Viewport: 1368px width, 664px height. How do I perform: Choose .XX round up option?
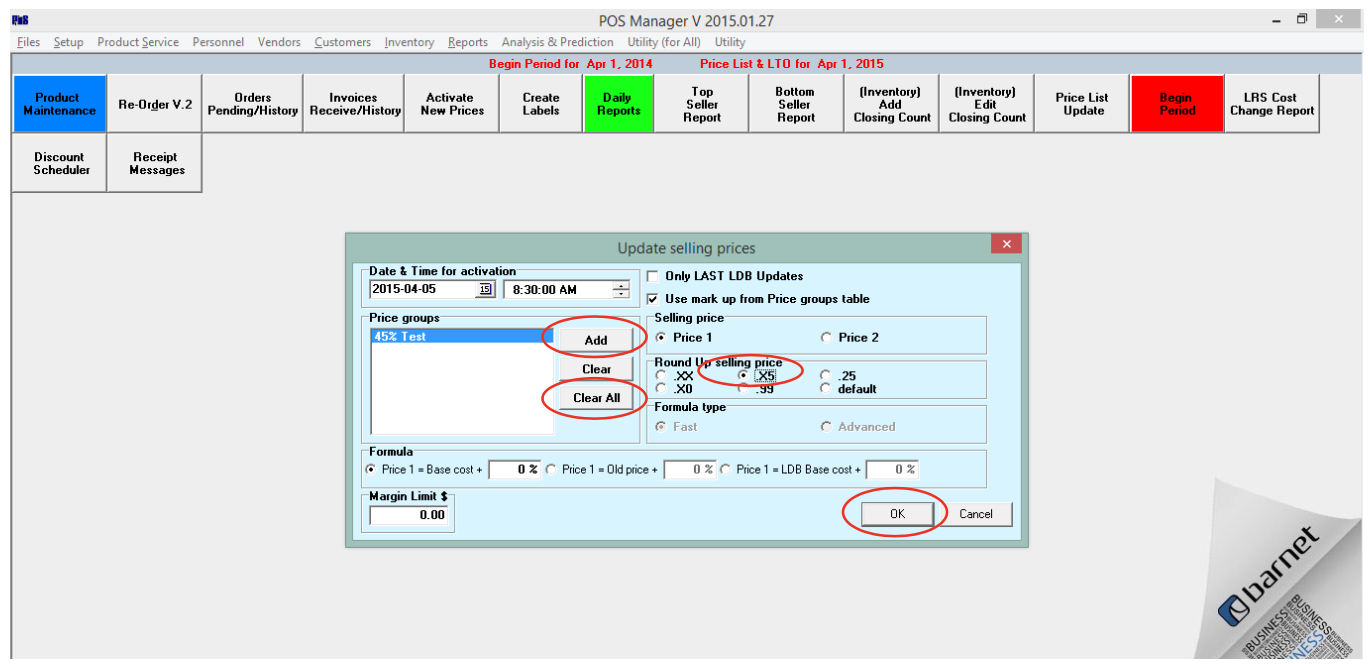[x=661, y=376]
